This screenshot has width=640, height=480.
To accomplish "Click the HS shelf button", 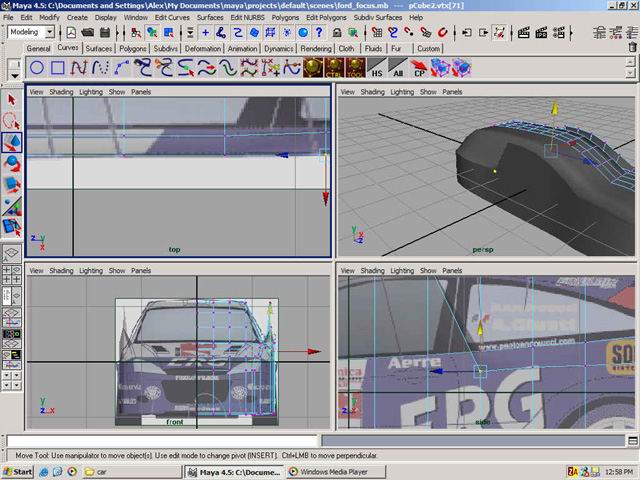I will click(377, 68).
